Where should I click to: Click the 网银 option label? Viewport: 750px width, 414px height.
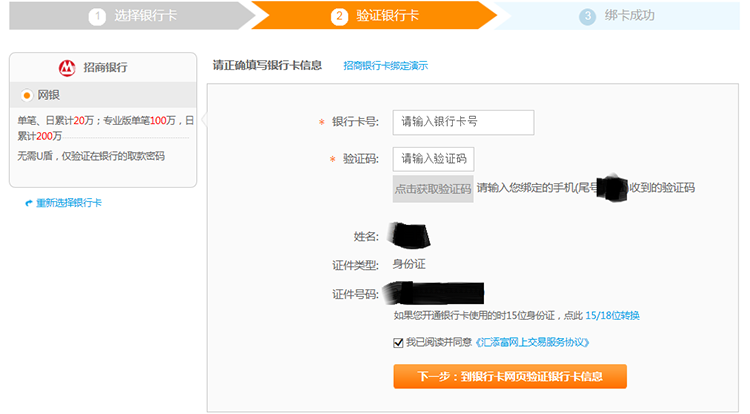tap(50, 96)
